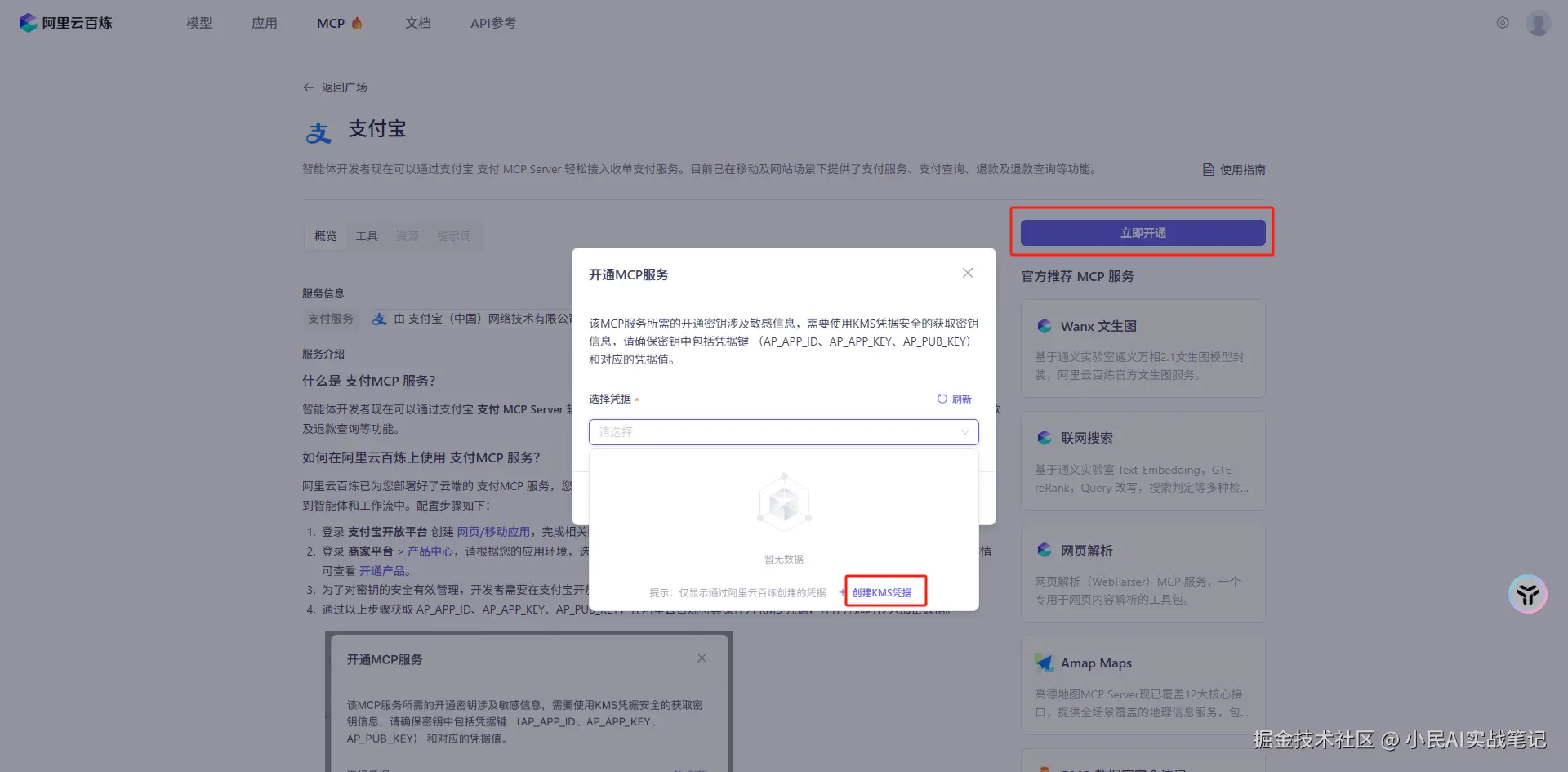Image resolution: width=1568 pixels, height=772 pixels.
Task: Click the 创建KMS凭据 link
Action: [x=882, y=592]
